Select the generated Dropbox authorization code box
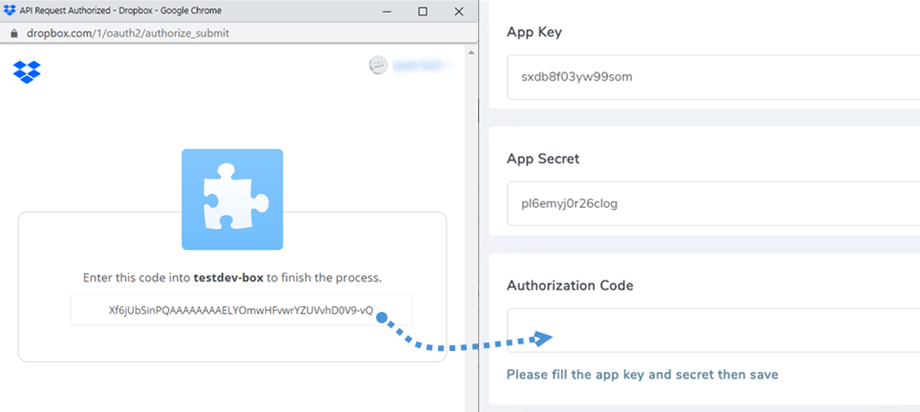The image size is (920, 412). coord(240,310)
